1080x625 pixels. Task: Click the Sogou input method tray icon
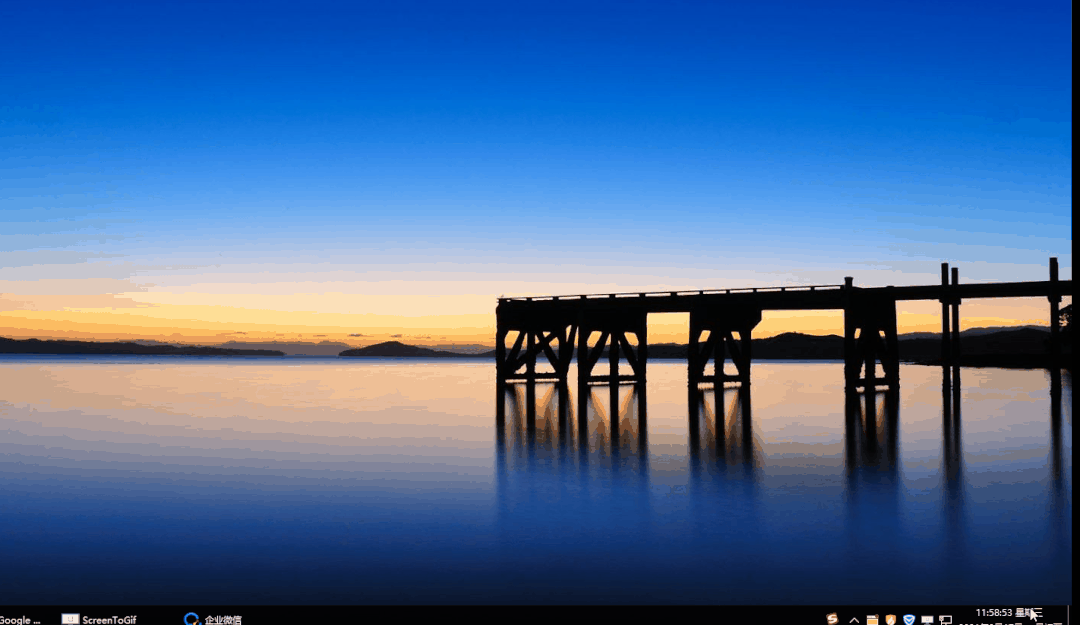[x=832, y=619]
